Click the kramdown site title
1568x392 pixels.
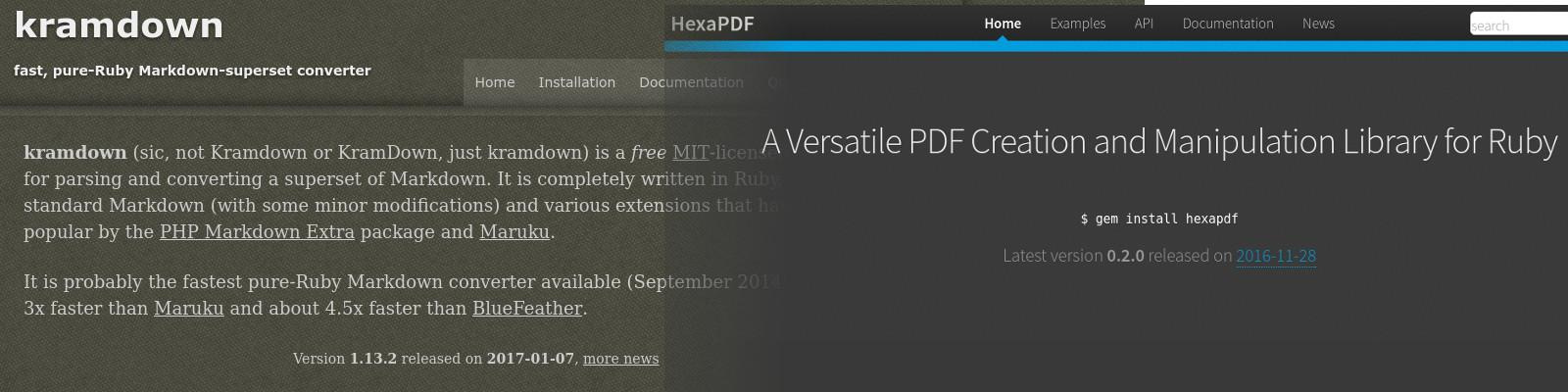(119, 26)
